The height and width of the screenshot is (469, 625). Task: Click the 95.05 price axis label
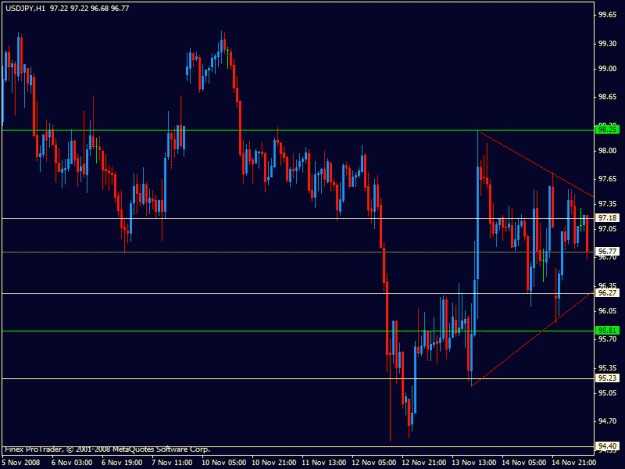click(607, 393)
